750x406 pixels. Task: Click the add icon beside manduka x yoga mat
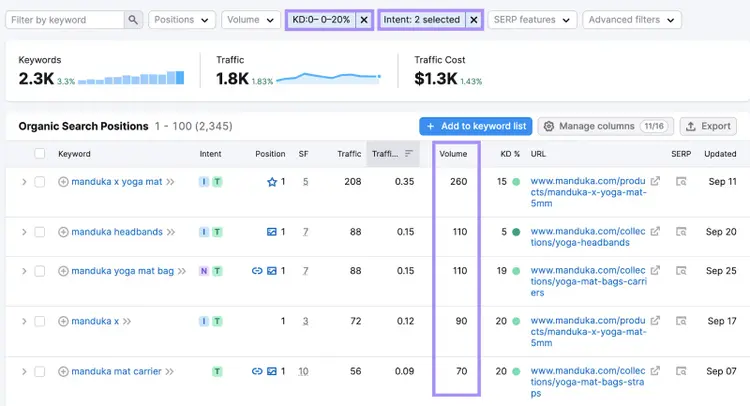tap(63, 182)
